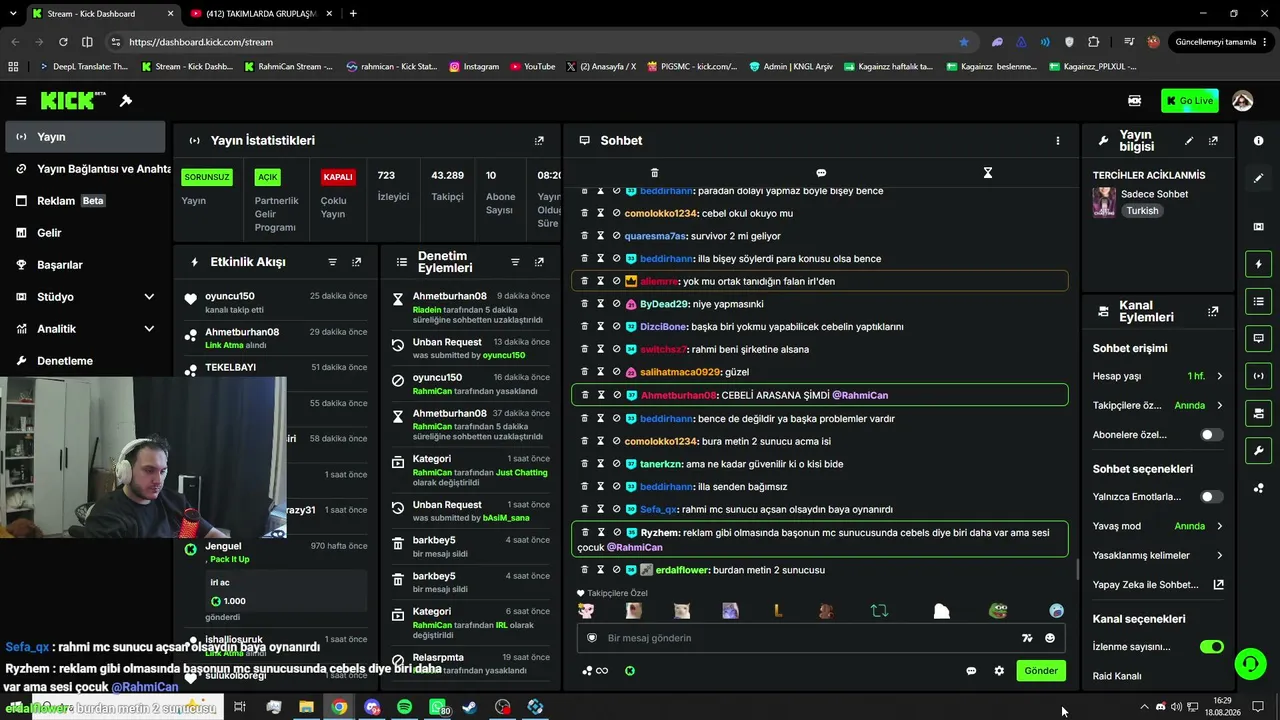Pop out the Yayın bilgisi panel

pos(1213,141)
